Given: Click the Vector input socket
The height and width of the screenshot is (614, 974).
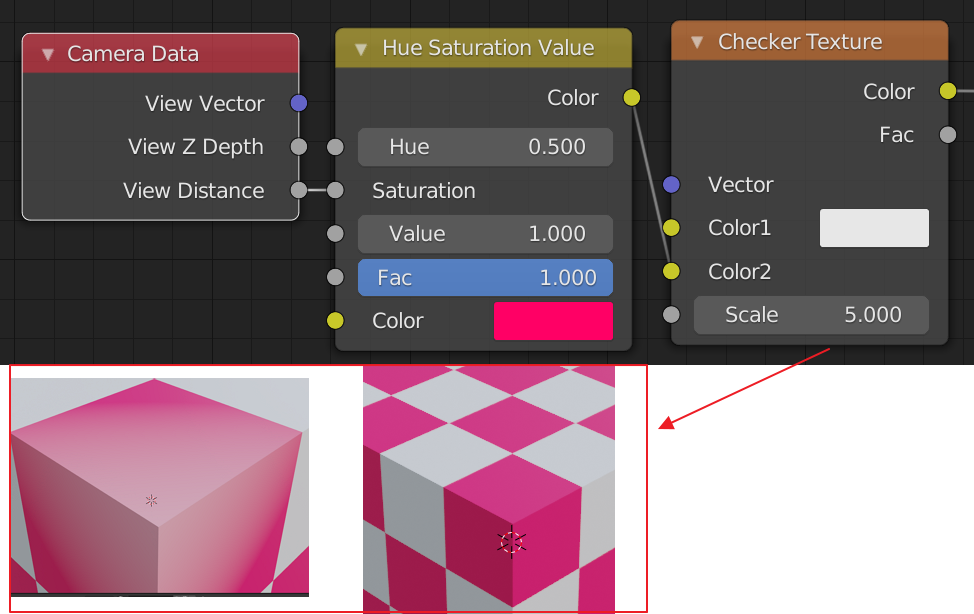Looking at the screenshot, I should pyautogui.click(x=671, y=185).
